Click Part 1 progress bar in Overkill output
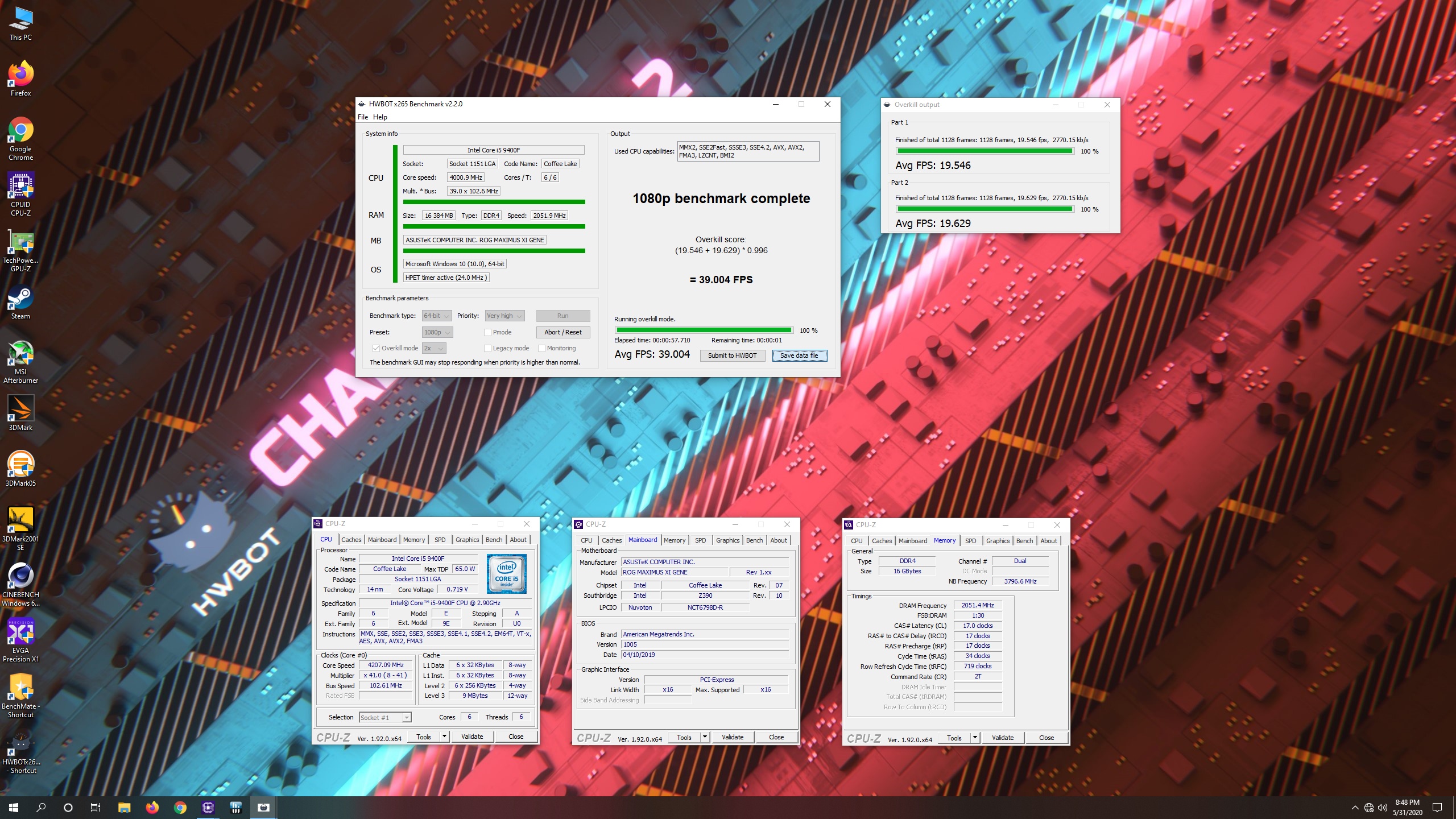 [x=985, y=151]
